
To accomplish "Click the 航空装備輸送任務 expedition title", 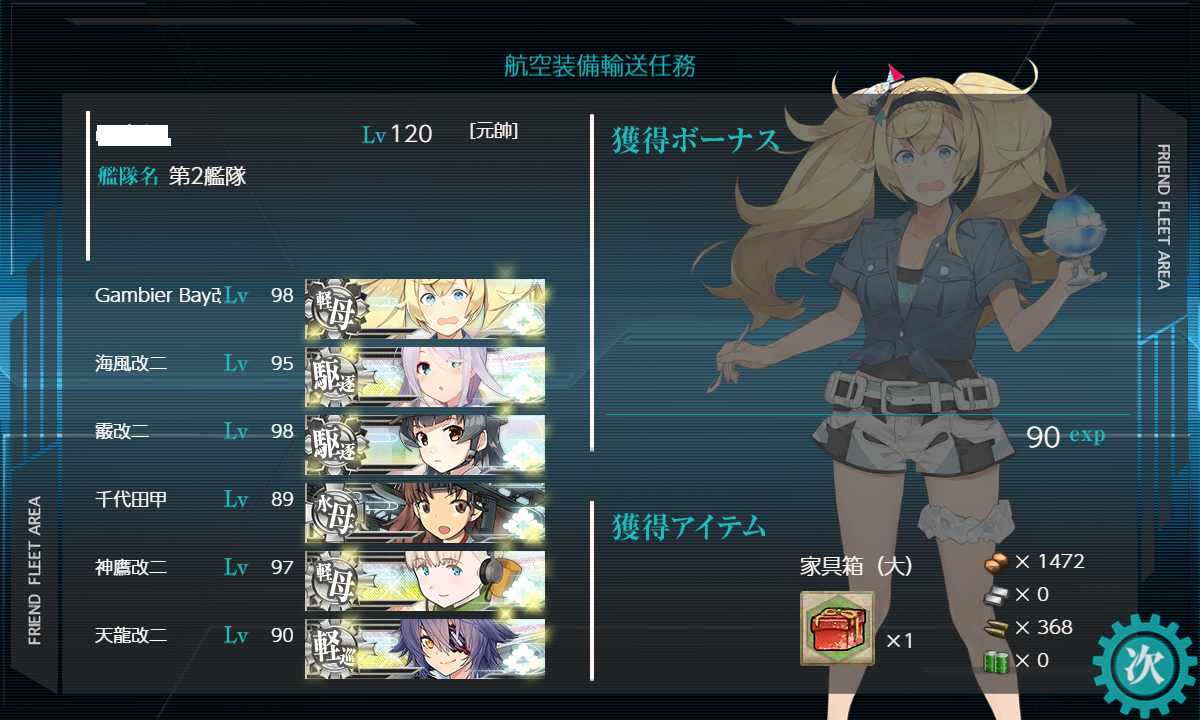I will [600, 67].
